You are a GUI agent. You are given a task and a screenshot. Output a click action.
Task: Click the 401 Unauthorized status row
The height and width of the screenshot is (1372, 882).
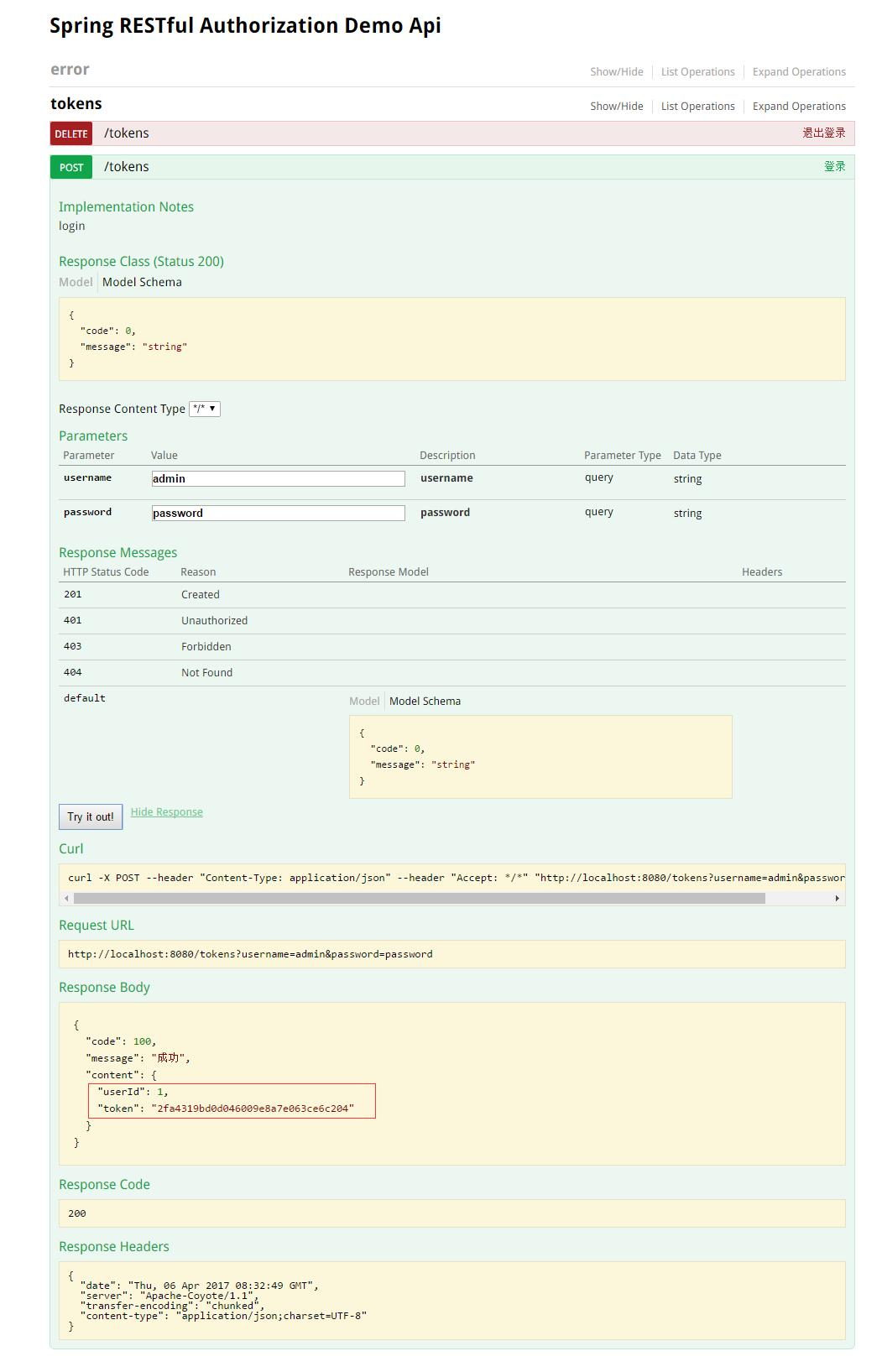(452, 621)
